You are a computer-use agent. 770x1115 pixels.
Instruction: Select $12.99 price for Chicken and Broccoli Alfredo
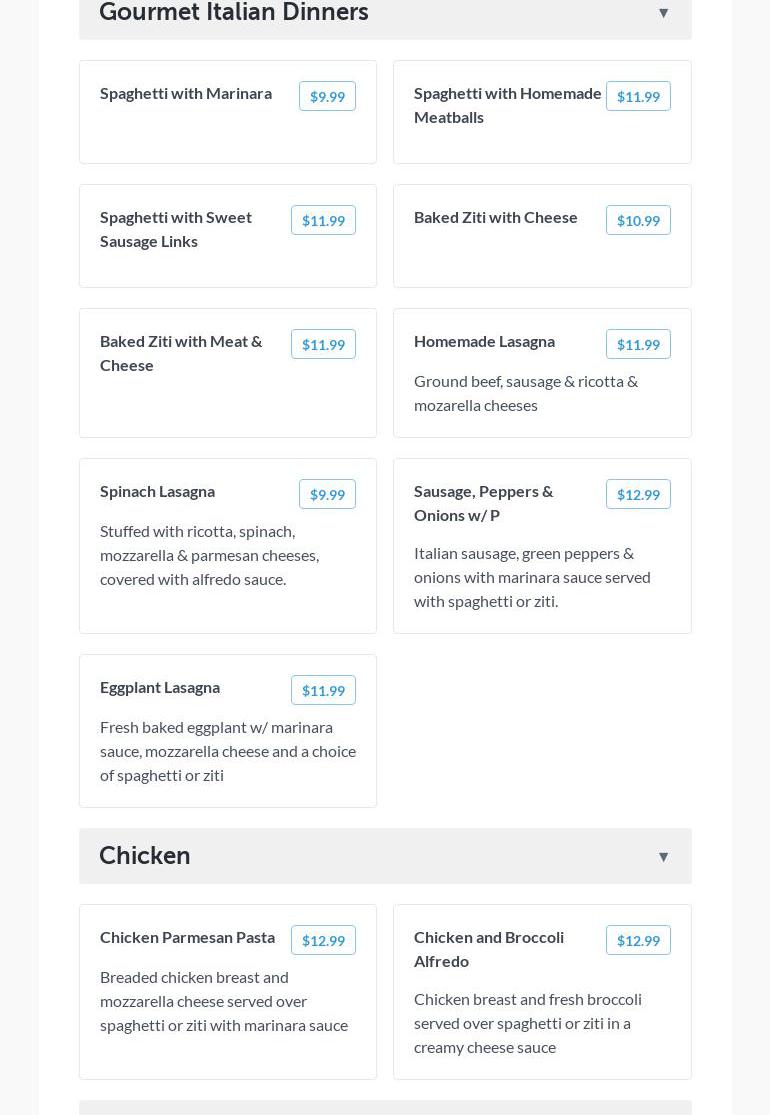pos(638,940)
